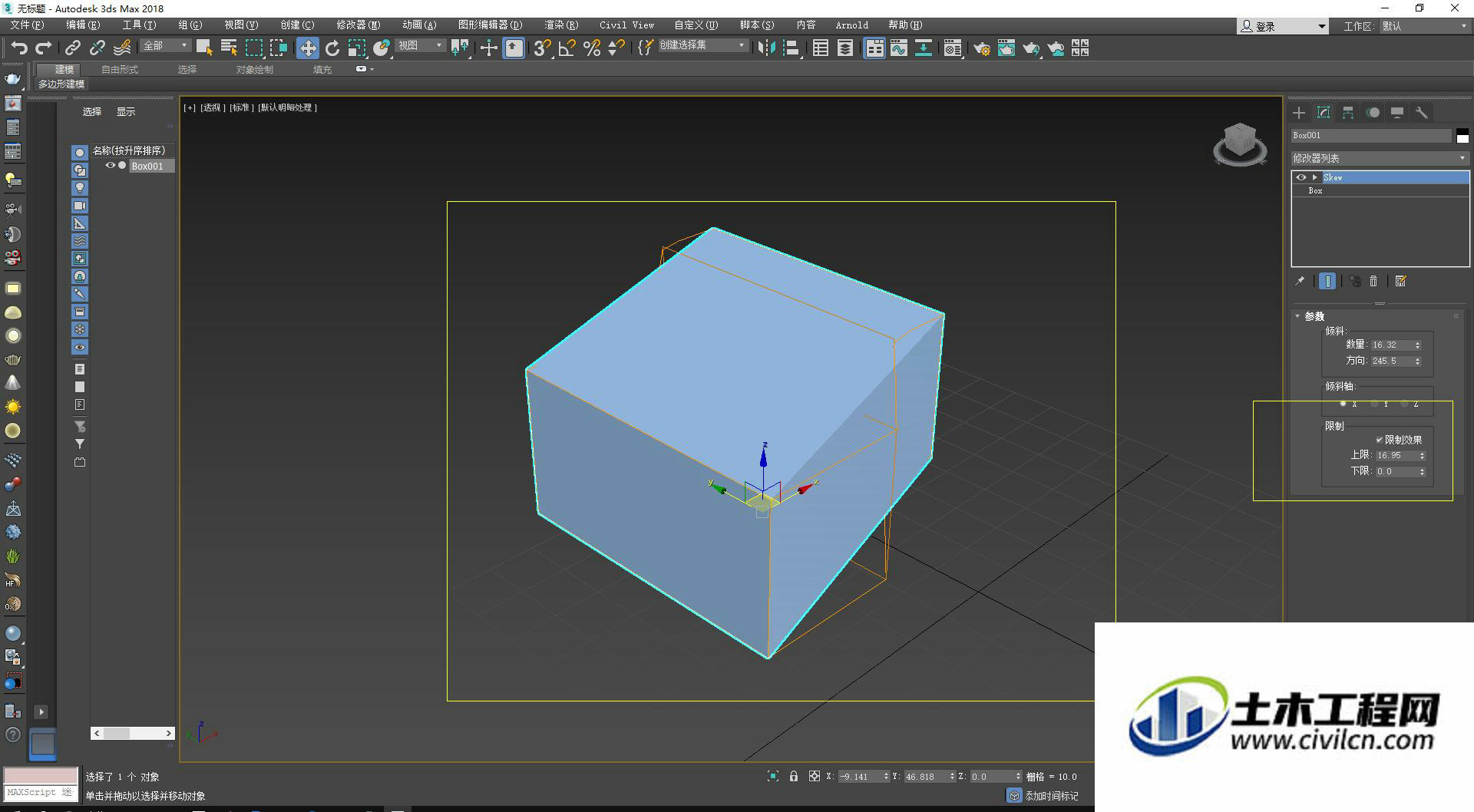Image resolution: width=1474 pixels, height=812 pixels.
Task: Activate the Select and Move tool
Action: [308, 48]
